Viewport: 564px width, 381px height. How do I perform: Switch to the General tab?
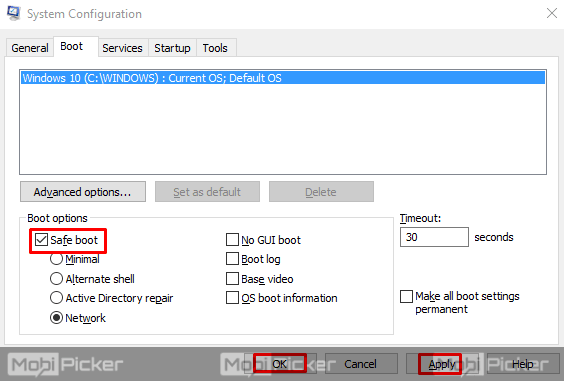[x=30, y=48]
